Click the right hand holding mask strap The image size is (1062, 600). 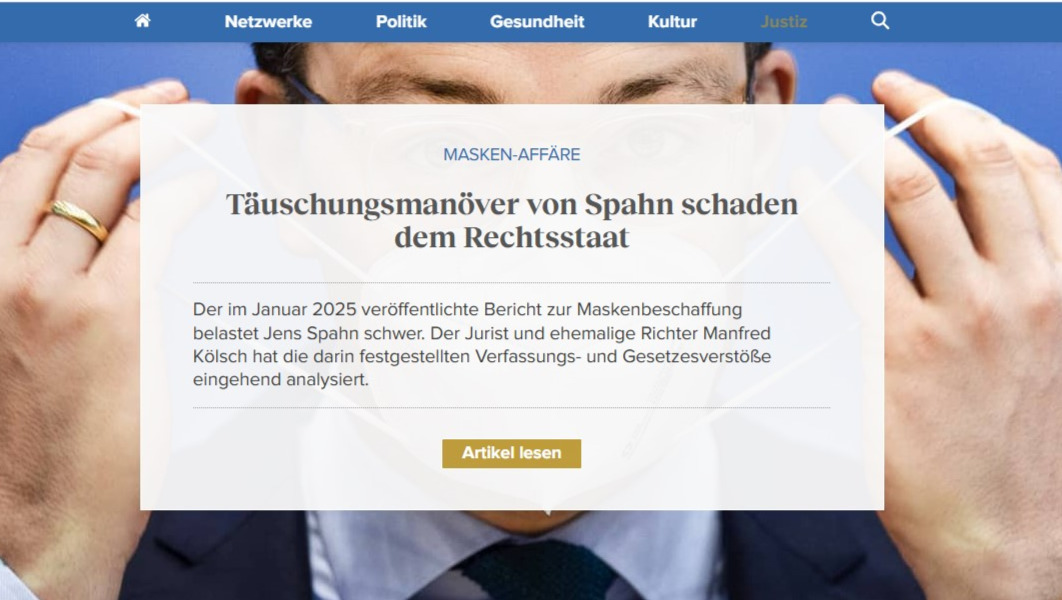point(969,305)
